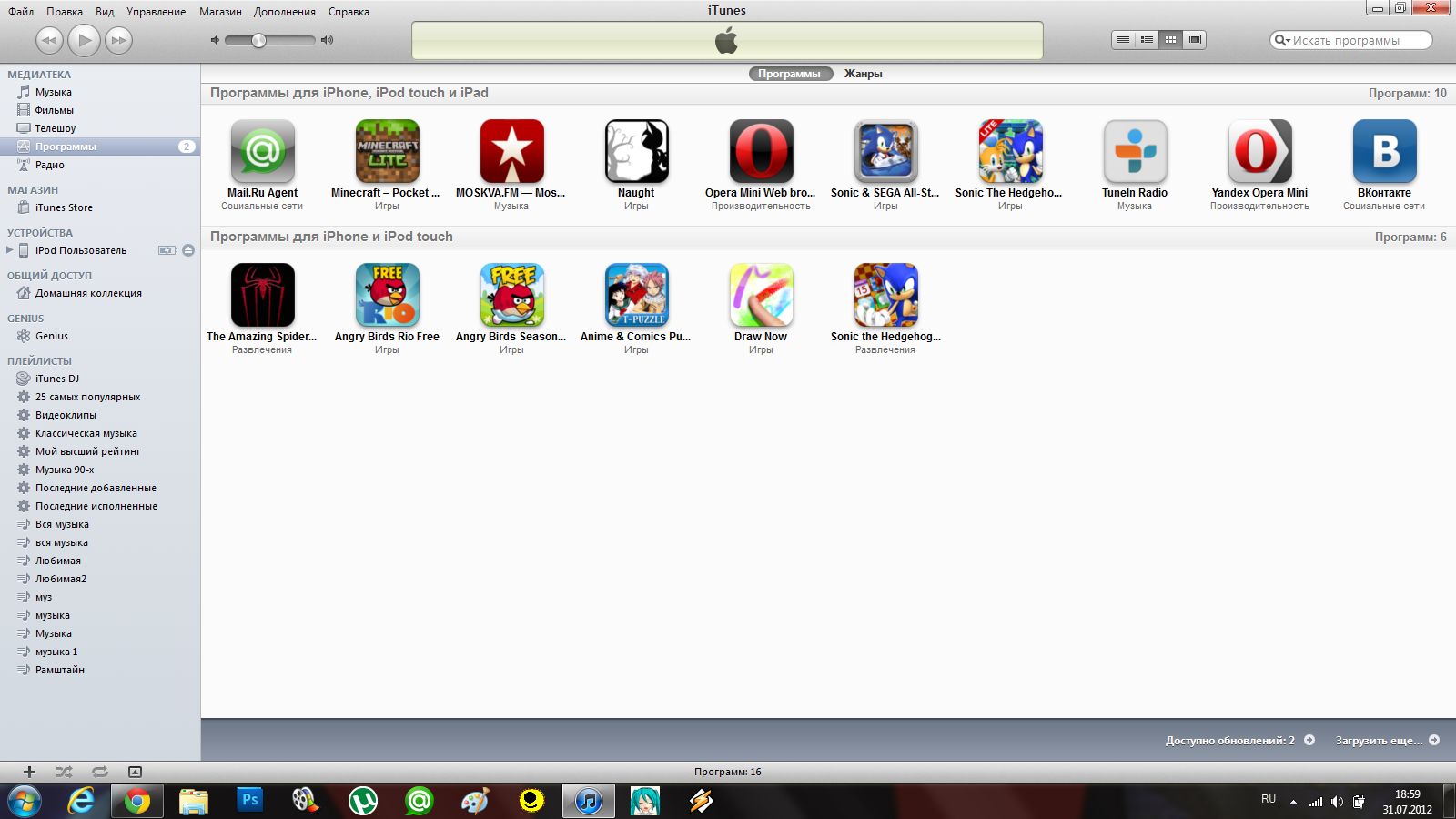The image size is (1456, 819).
Task: Select Sonic The Hedgehog 4 Lite icon
Action: click(x=1010, y=151)
